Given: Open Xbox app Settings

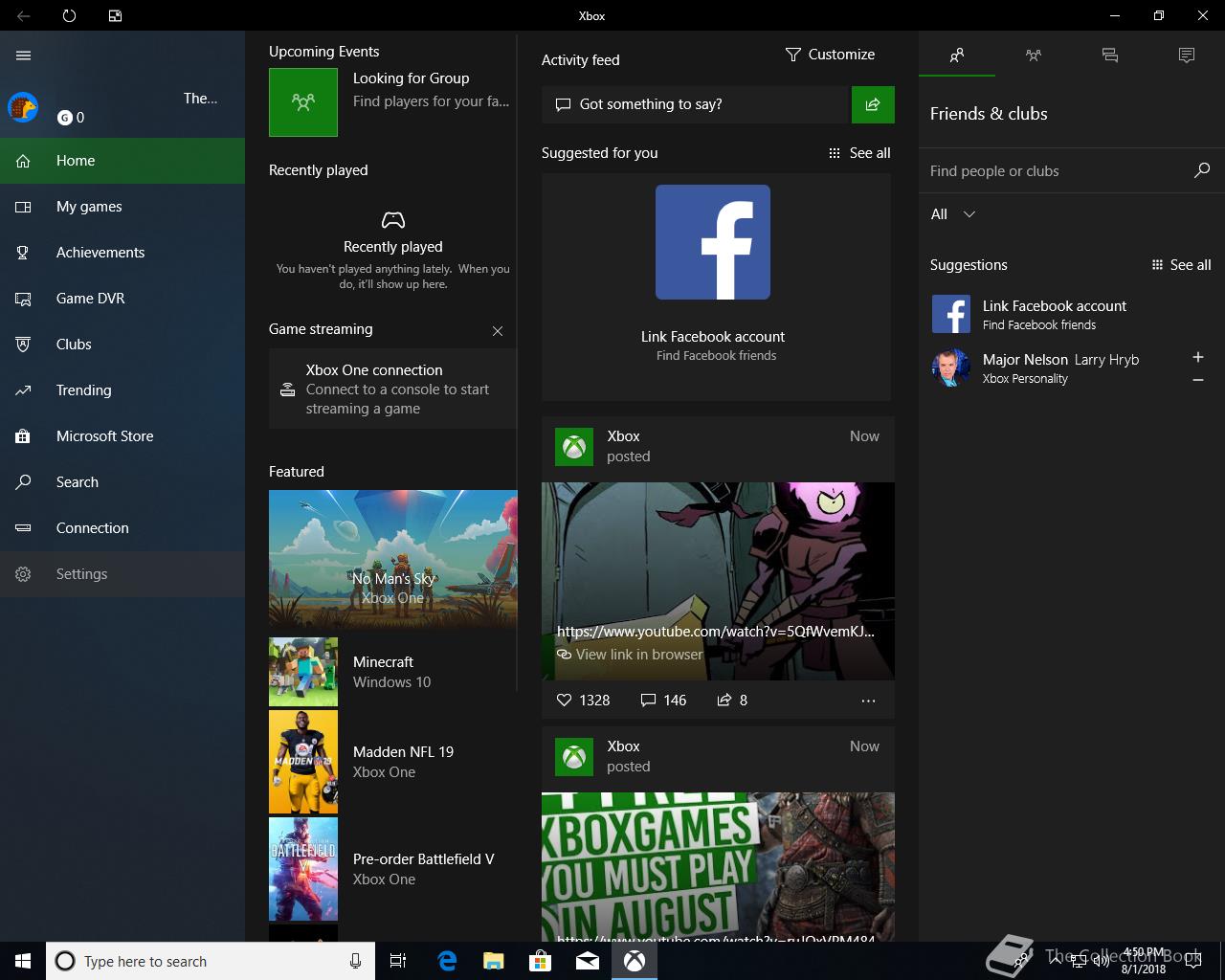Looking at the screenshot, I should 122,574.
